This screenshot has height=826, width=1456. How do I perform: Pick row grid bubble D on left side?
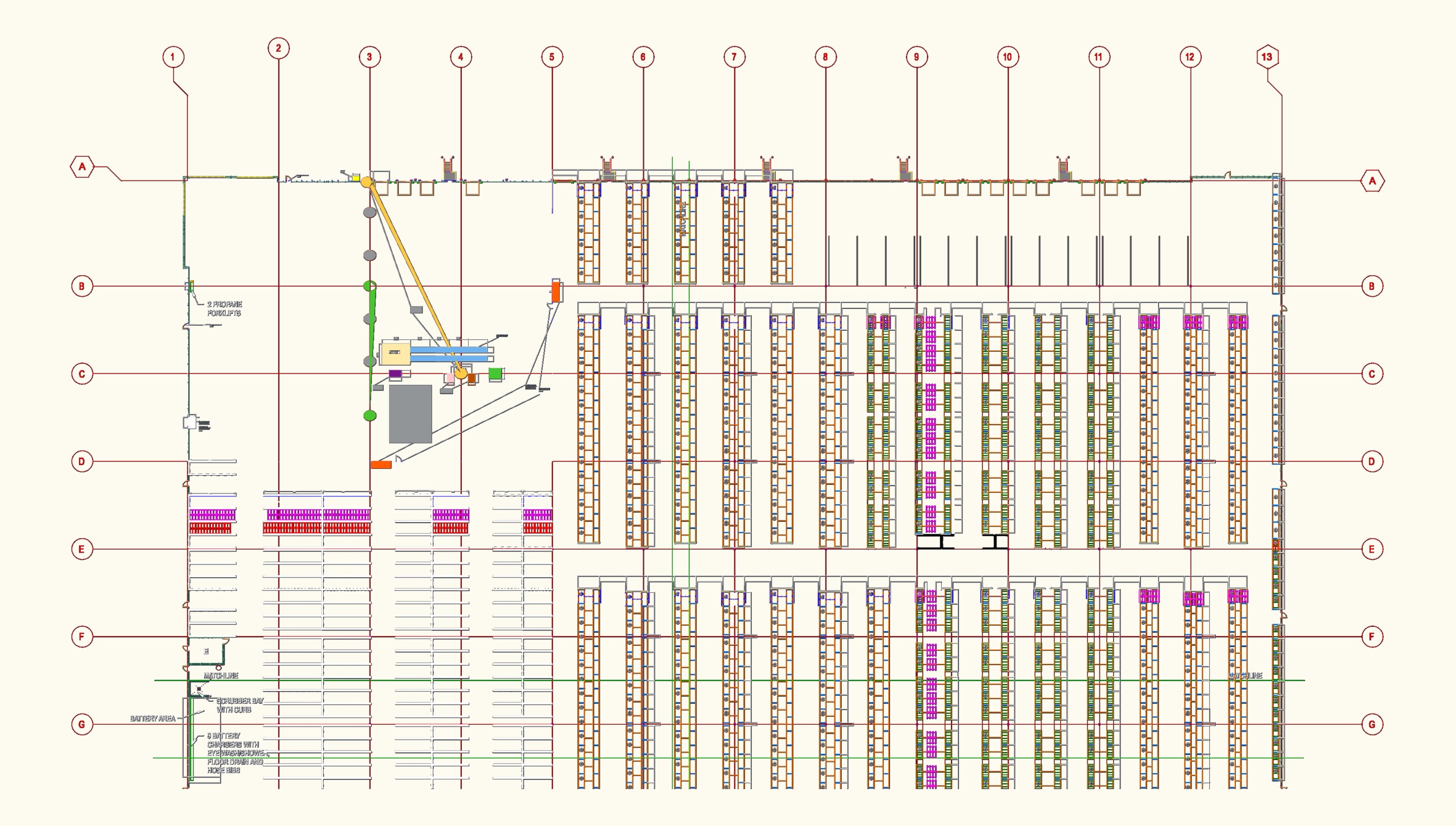[x=82, y=462]
